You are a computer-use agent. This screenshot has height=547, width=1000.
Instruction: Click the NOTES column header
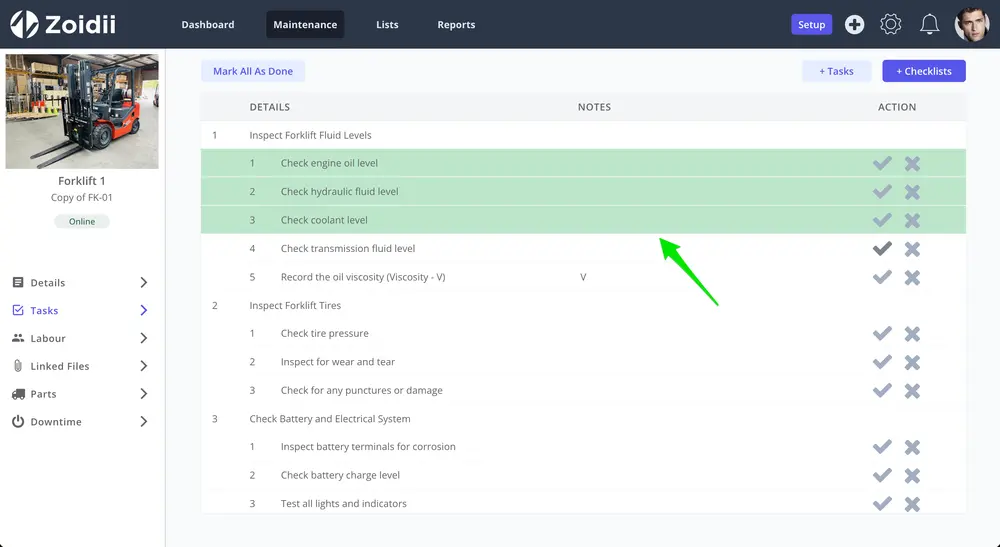[x=594, y=107]
